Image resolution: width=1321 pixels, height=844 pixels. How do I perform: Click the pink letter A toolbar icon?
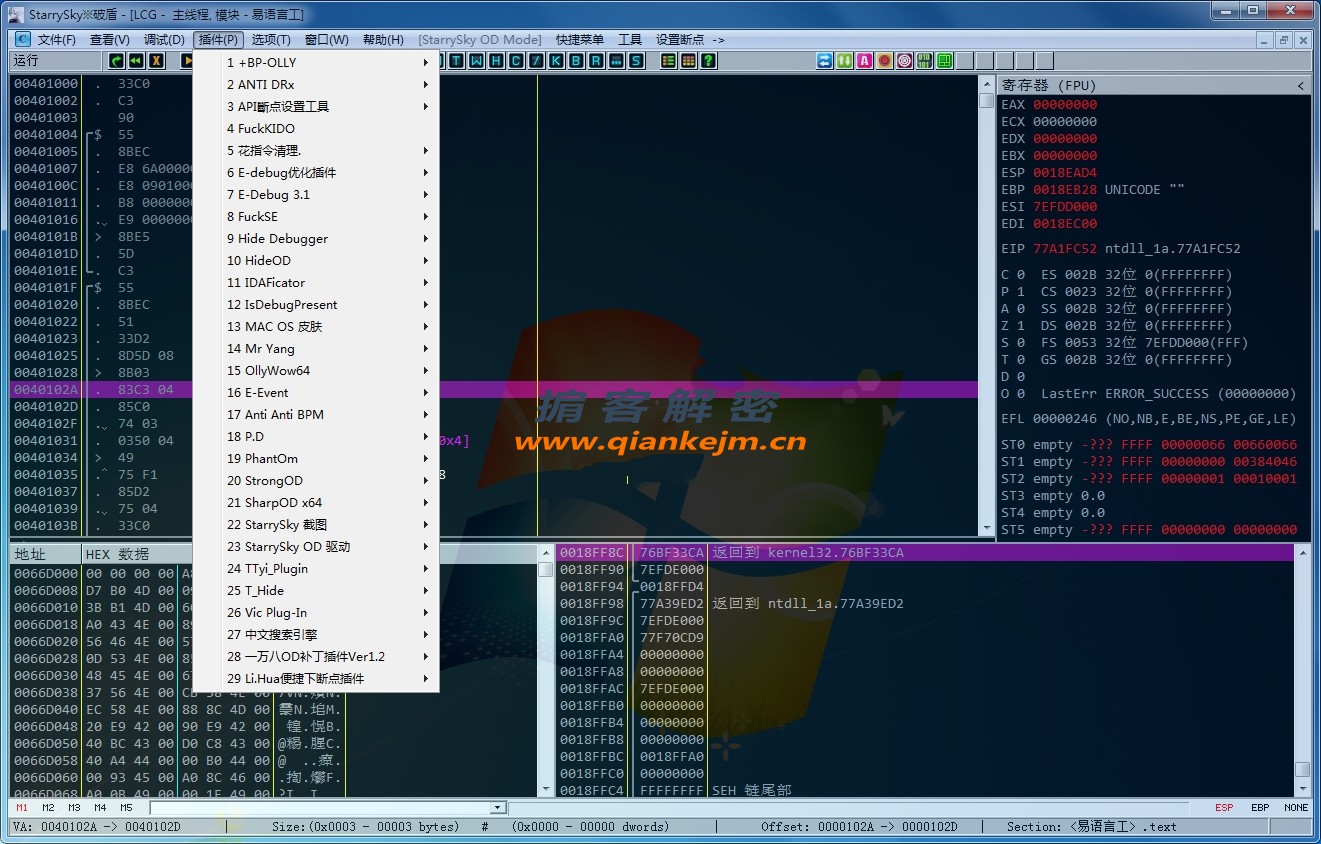(x=865, y=61)
